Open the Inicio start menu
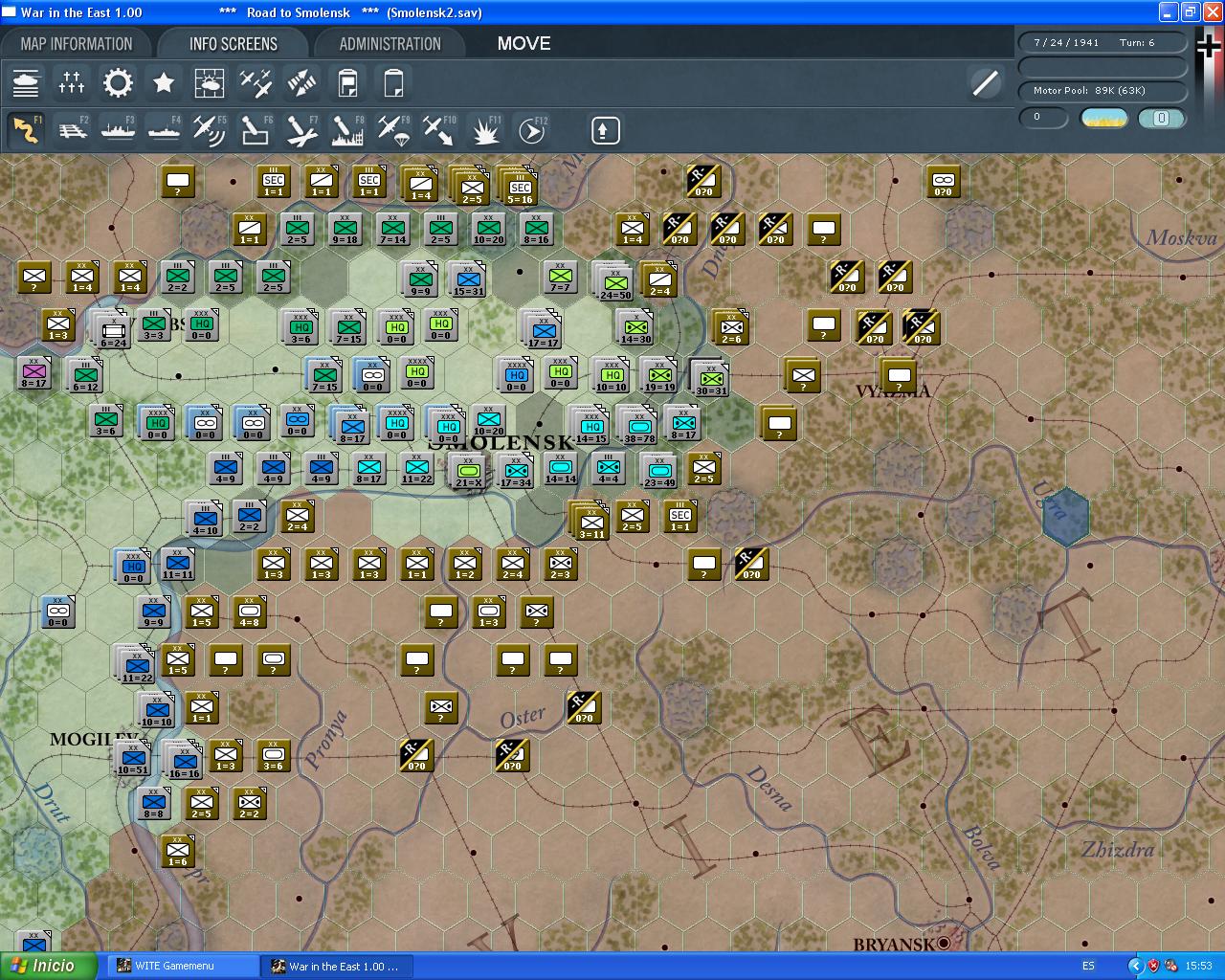1225x980 pixels. (x=49, y=966)
